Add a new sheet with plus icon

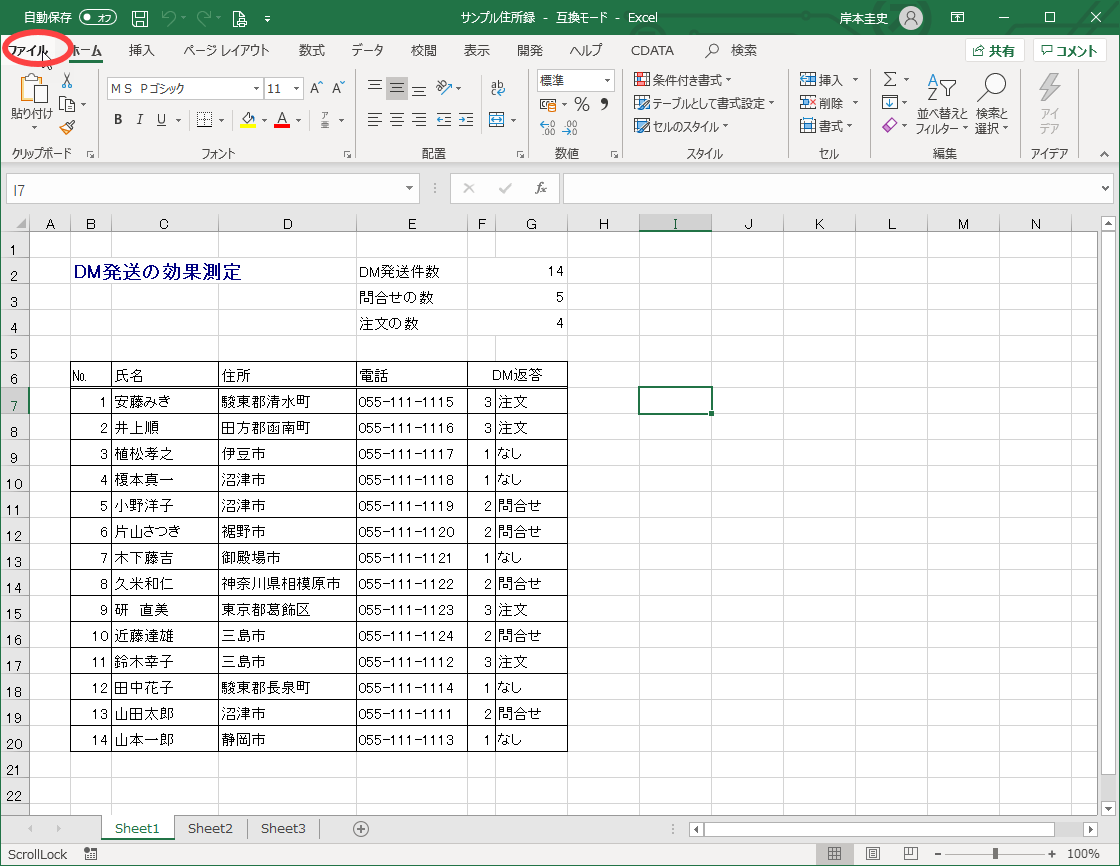[x=361, y=828]
